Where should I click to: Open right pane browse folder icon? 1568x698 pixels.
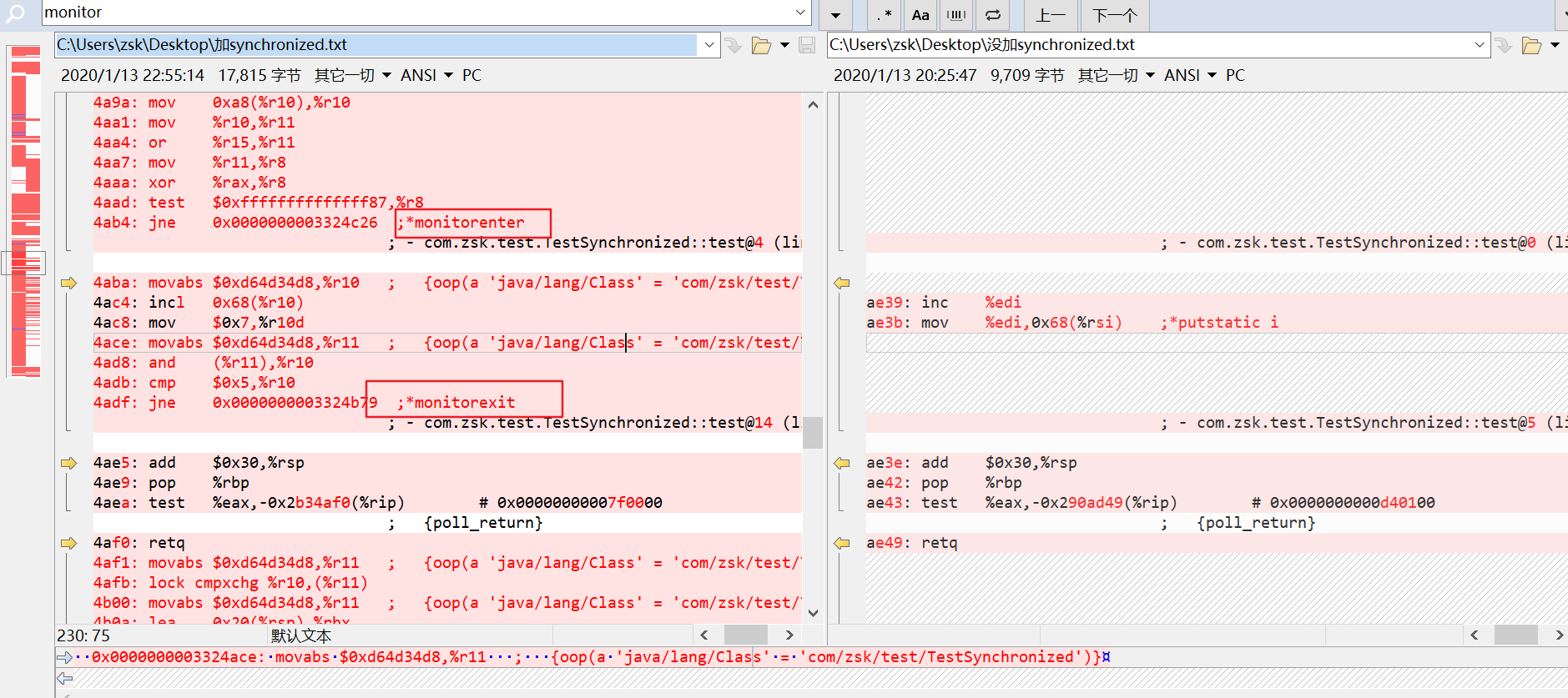(x=1531, y=45)
